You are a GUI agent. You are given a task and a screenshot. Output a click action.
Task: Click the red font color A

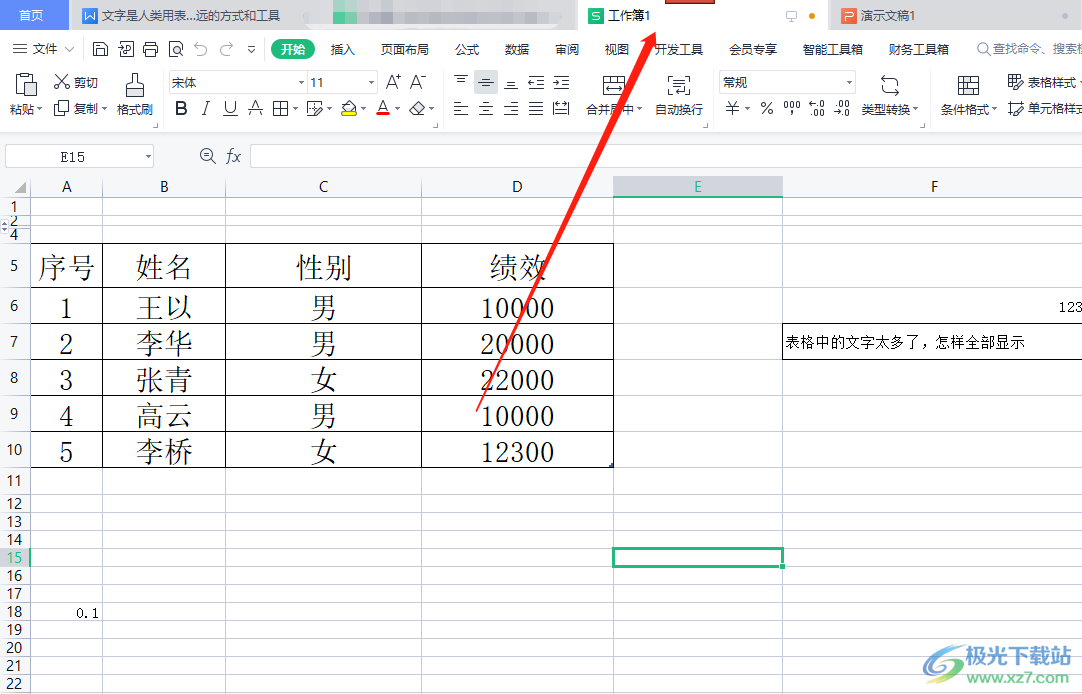point(383,108)
